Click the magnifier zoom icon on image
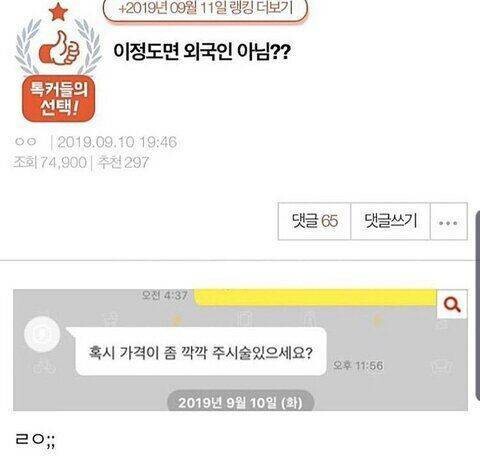The image size is (480, 466). pos(452,305)
